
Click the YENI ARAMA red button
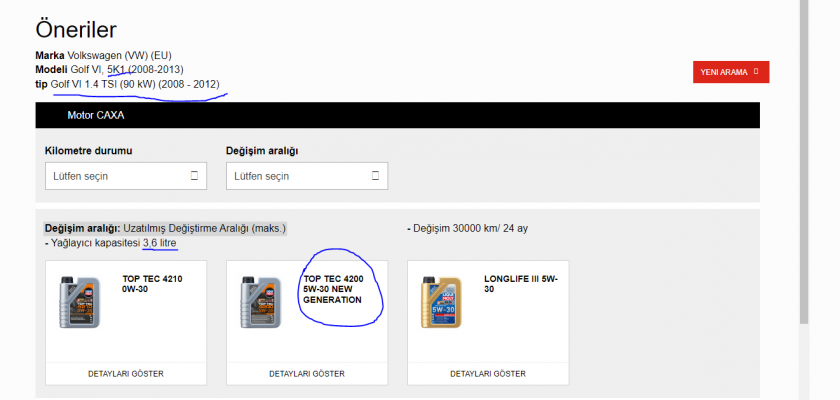(731, 72)
